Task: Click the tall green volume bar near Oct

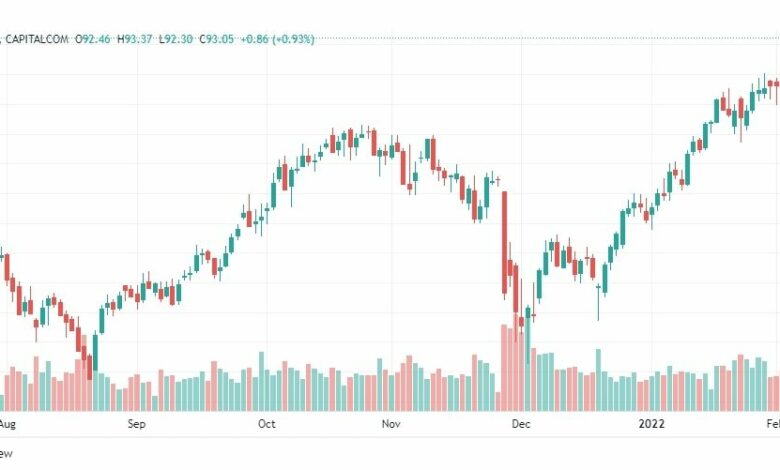Action: (261, 381)
